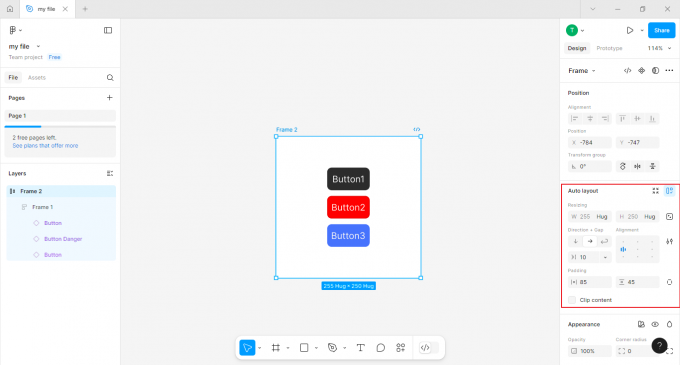Set vertical auto layout direction arrow
680x365 pixels.
click(x=575, y=241)
